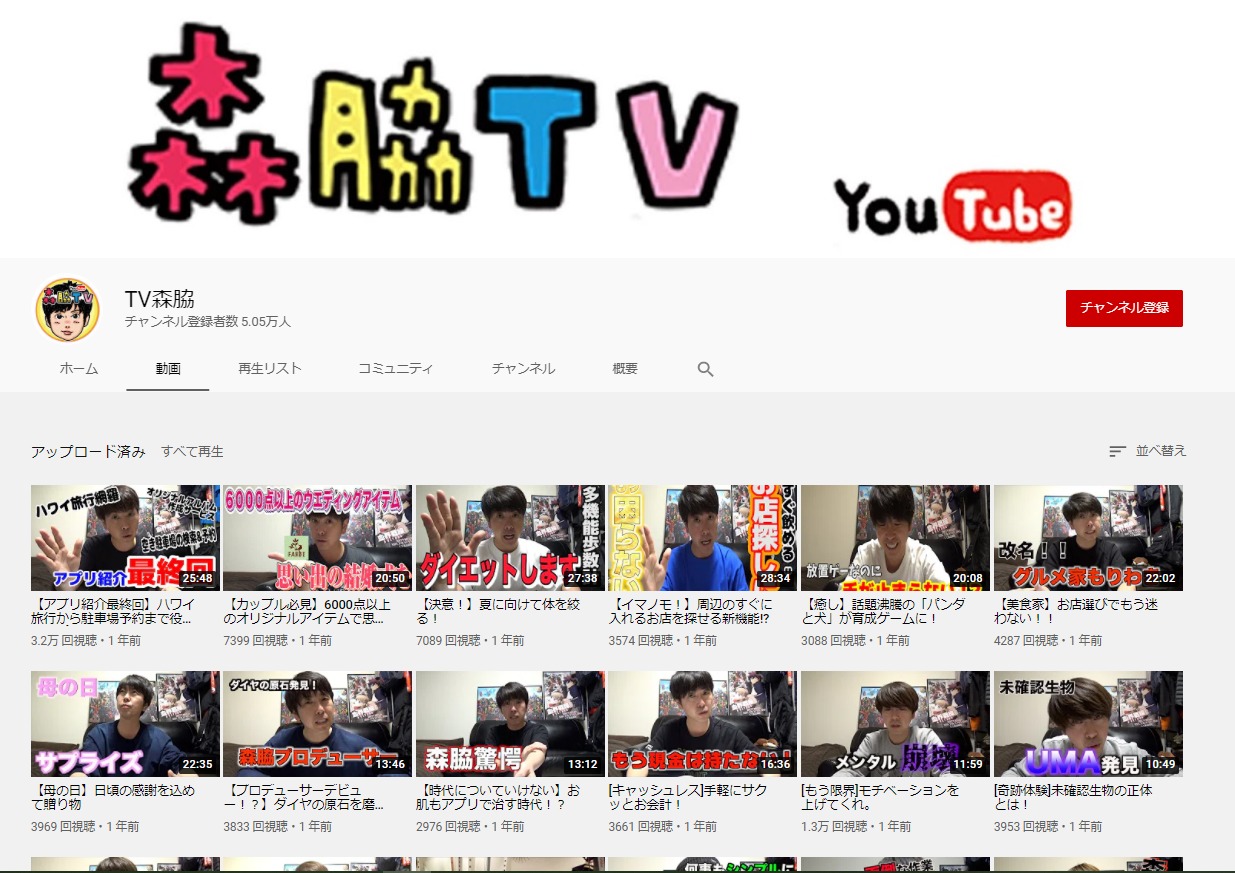1235x873 pixels.
Task: Click the UMA発見 video thumbnail
Action: point(1087,723)
